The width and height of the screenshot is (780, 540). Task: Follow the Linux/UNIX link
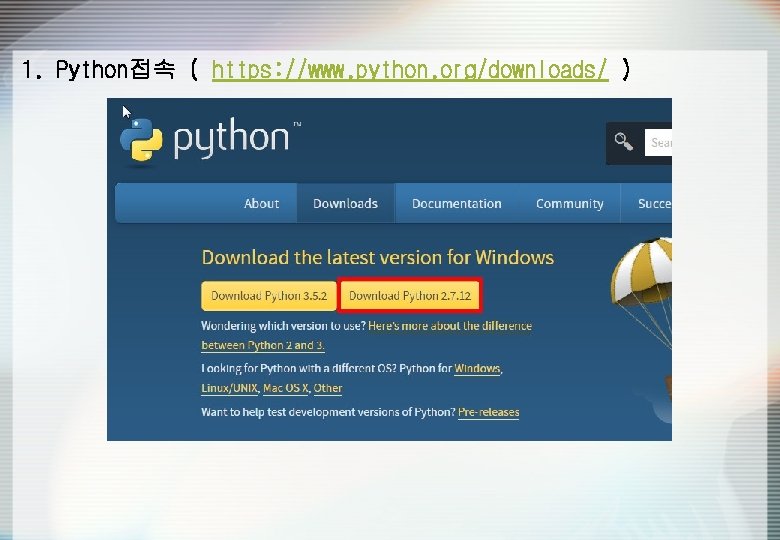pyautogui.click(x=229, y=388)
